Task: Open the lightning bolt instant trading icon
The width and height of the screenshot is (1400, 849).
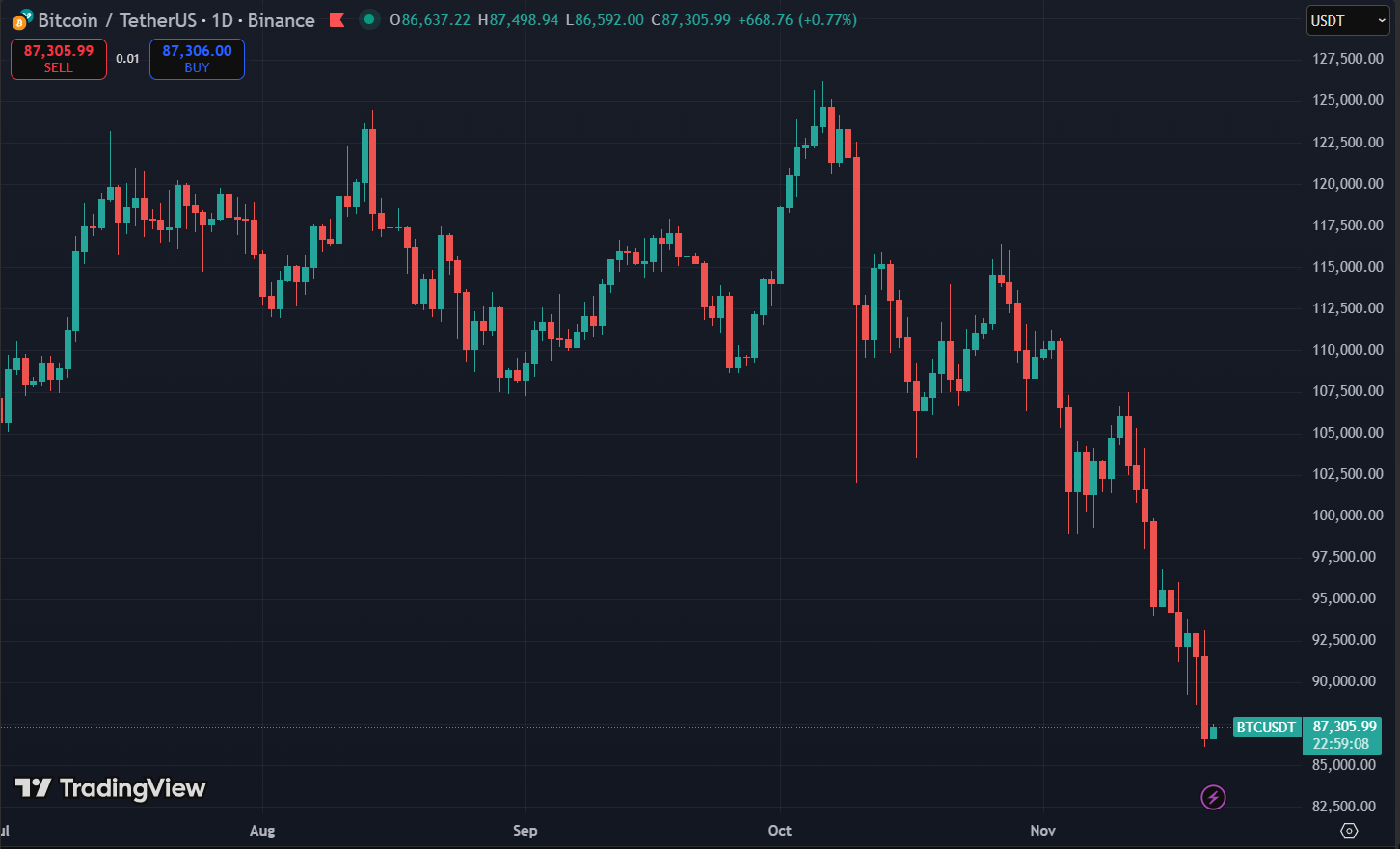Action: click(1213, 797)
